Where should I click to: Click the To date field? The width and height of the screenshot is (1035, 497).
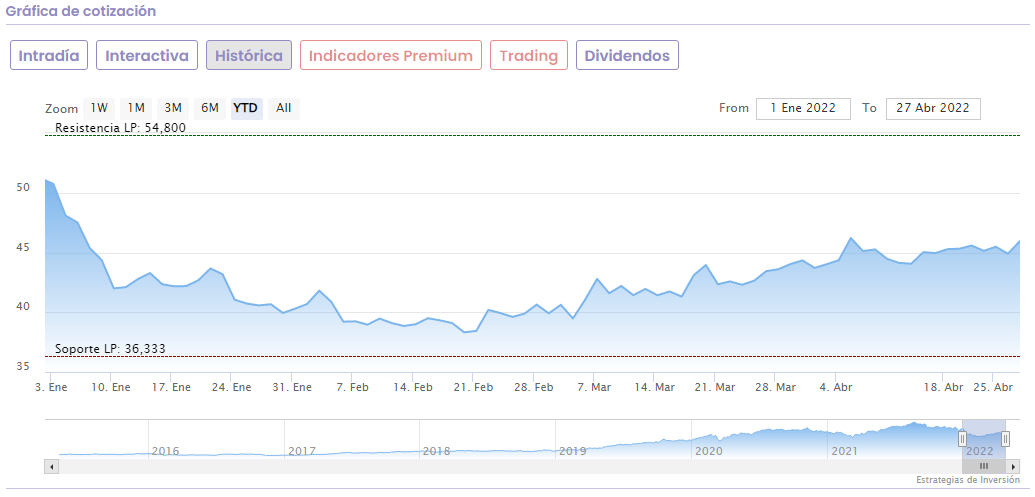tap(933, 108)
